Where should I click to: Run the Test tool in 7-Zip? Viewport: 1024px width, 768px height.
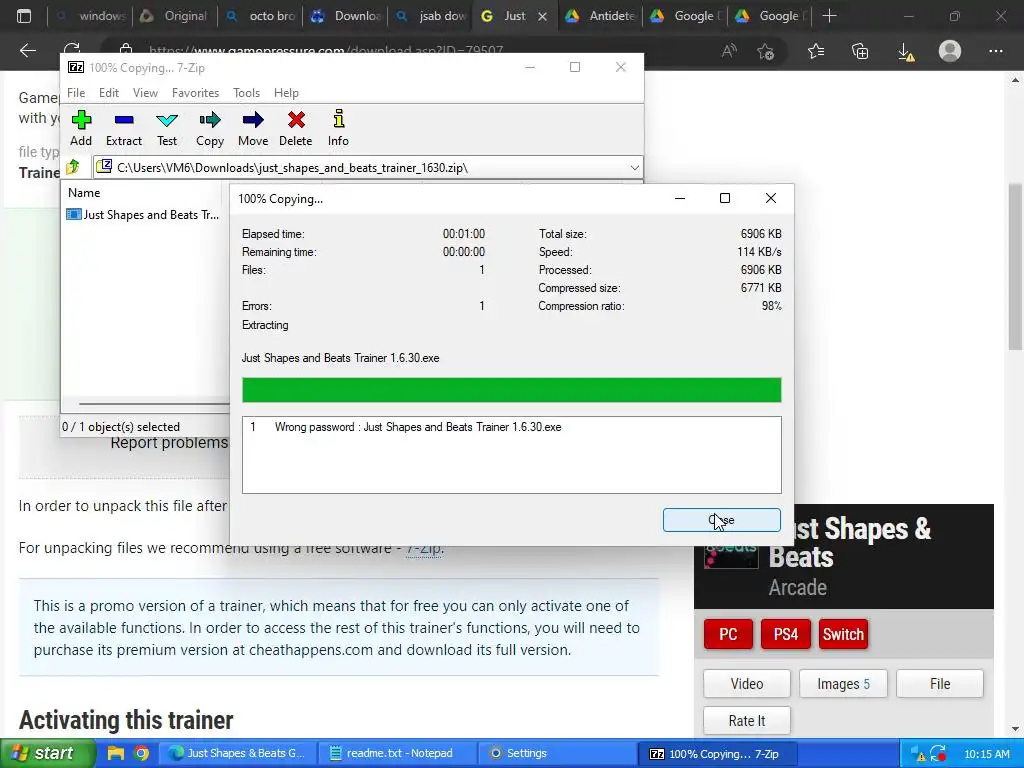(x=167, y=128)
